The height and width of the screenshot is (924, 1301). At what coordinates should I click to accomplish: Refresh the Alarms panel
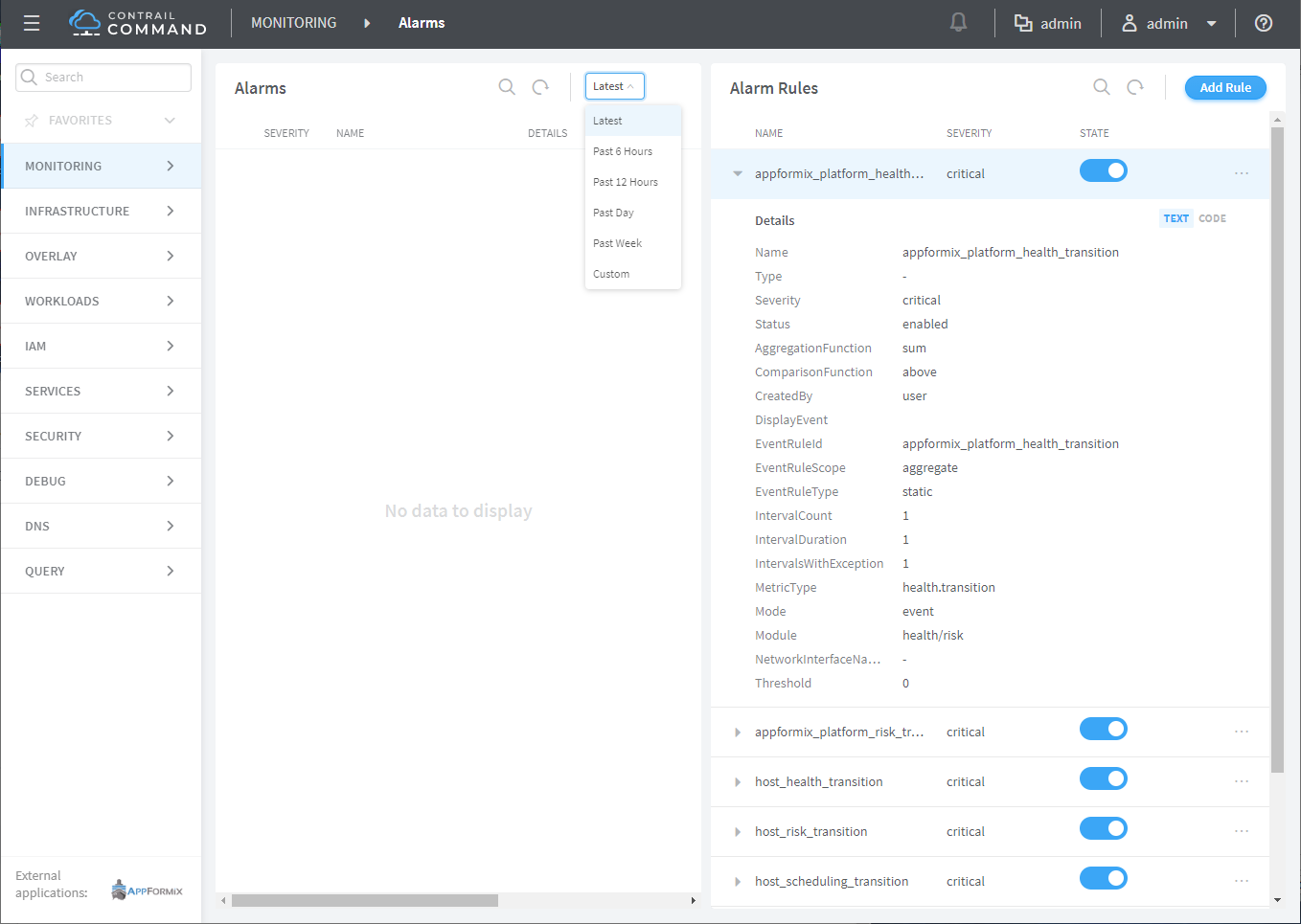pyautogui.click(x=540, y=87)
